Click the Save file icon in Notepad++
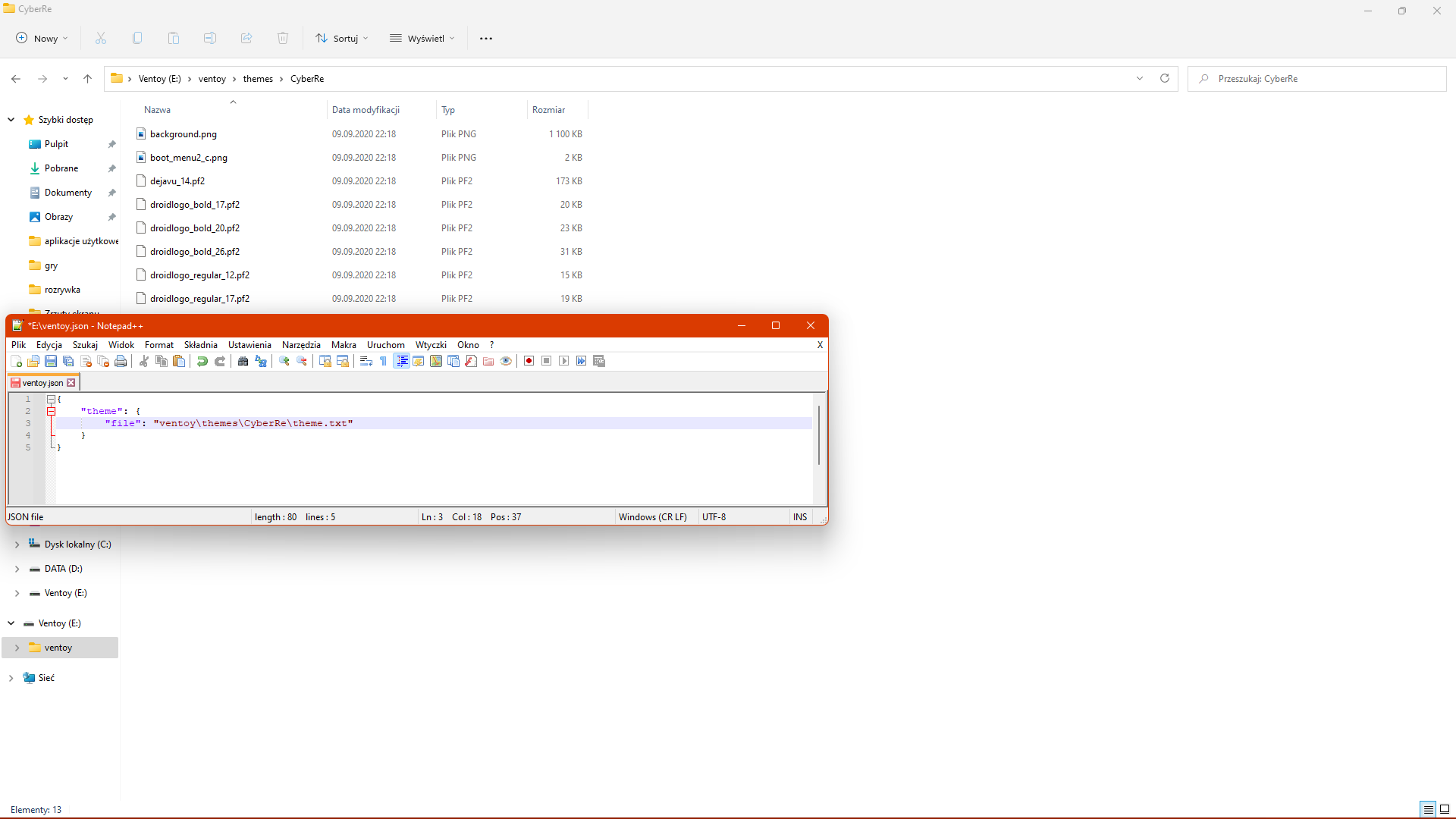This screenshot has height=819, width=1456. [51, 362]
